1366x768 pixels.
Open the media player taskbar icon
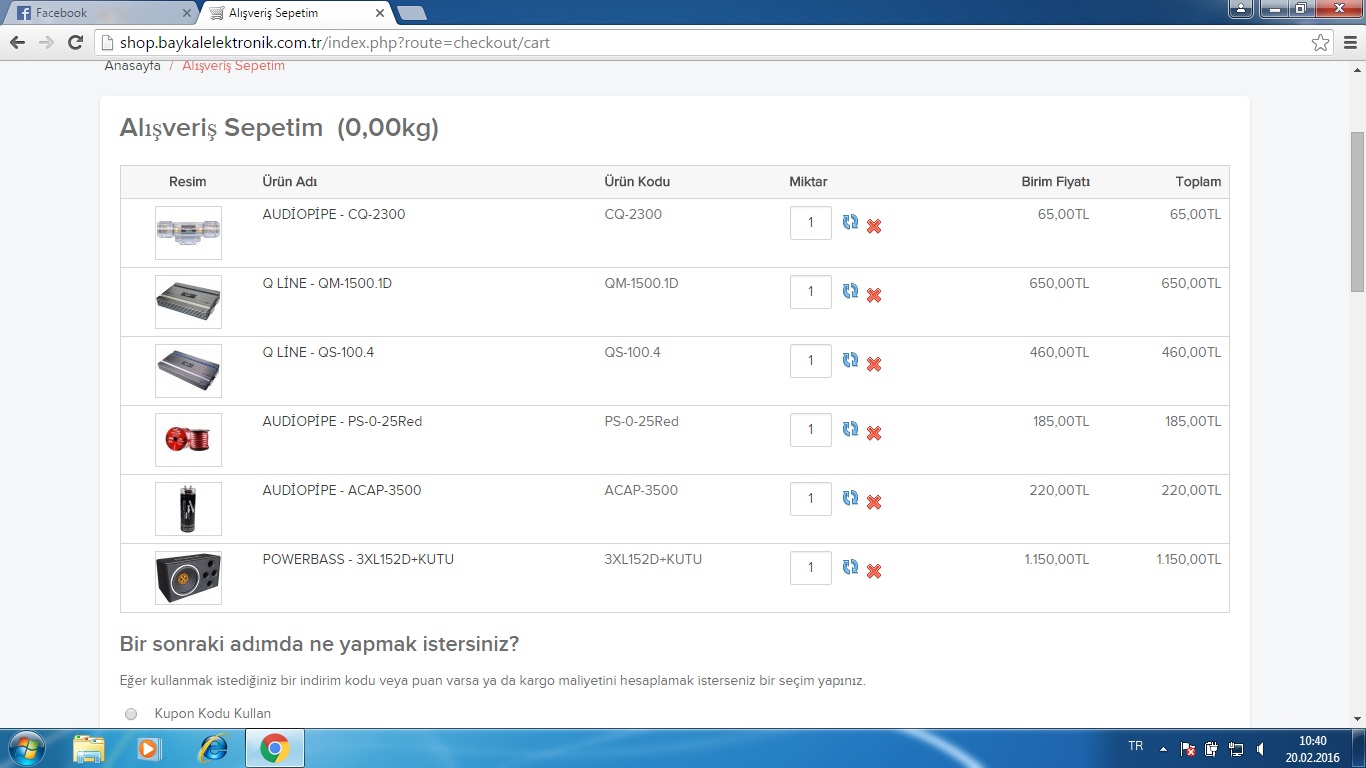pyautogui.click(x=150, y=748)
